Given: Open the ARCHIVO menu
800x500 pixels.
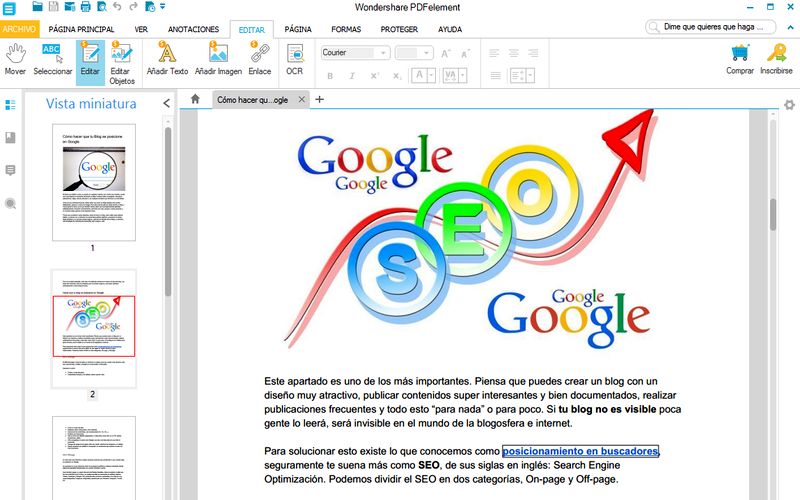Looking at the screenshot, I should (x=19, y=29).
